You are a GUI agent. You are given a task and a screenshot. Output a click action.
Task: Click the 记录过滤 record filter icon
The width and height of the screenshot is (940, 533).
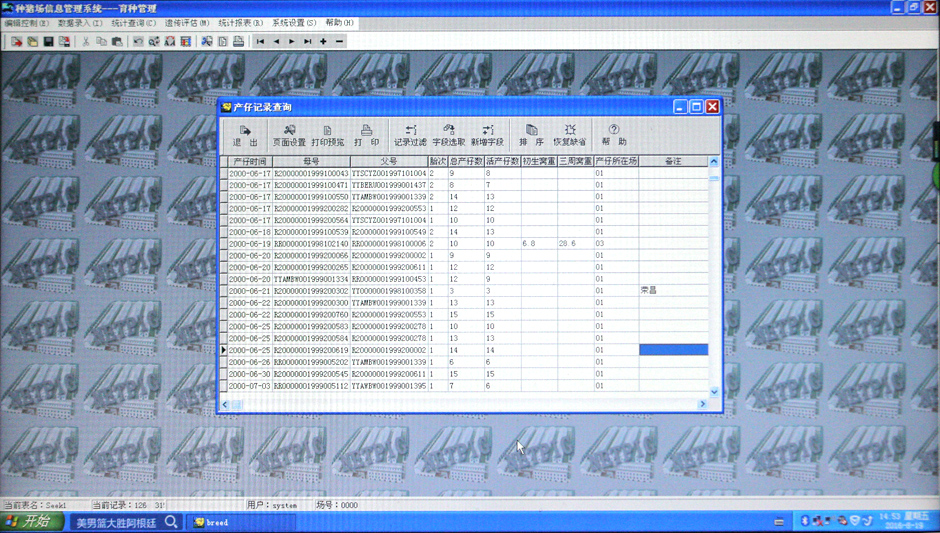[410, 135]
